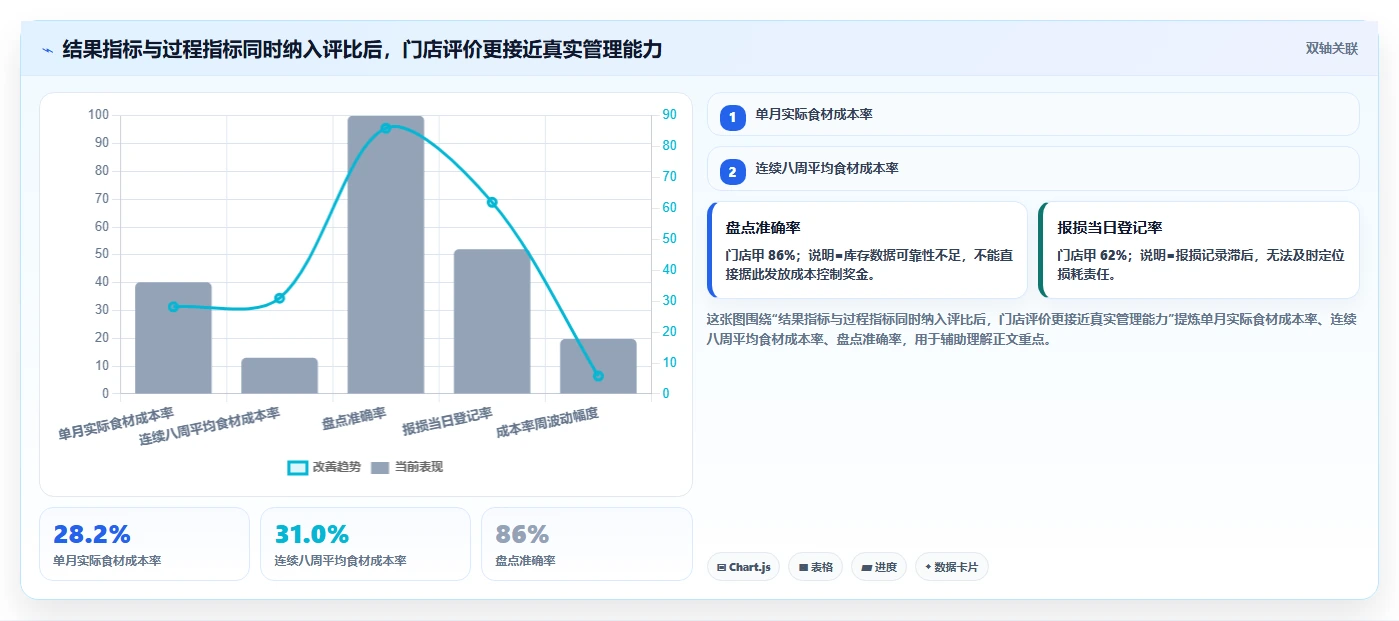Click the 单月实际食材成本率 bar
This screenshot has width=1399, height=621.
point(173,338)
